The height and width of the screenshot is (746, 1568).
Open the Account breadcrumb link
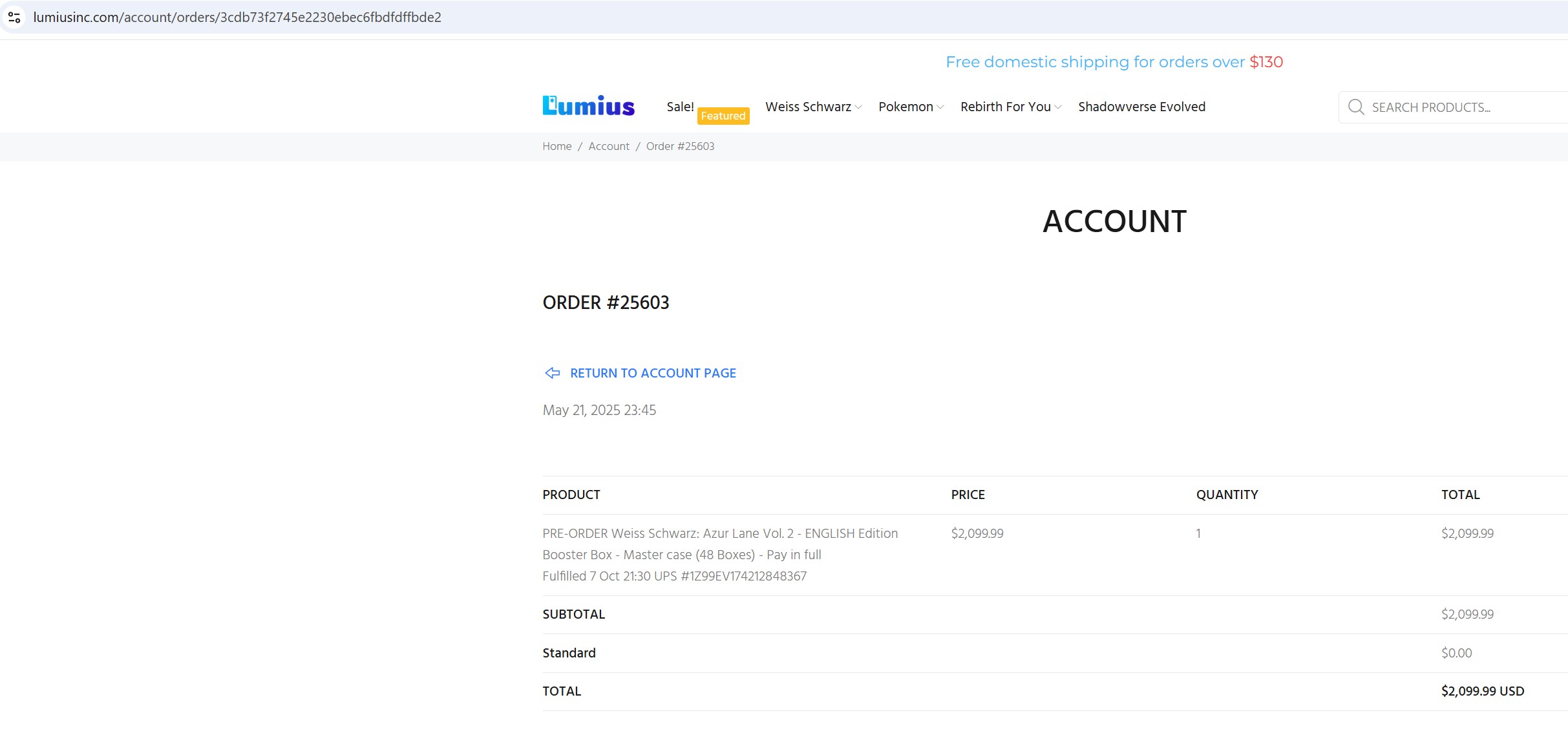[x=608, y=146]
